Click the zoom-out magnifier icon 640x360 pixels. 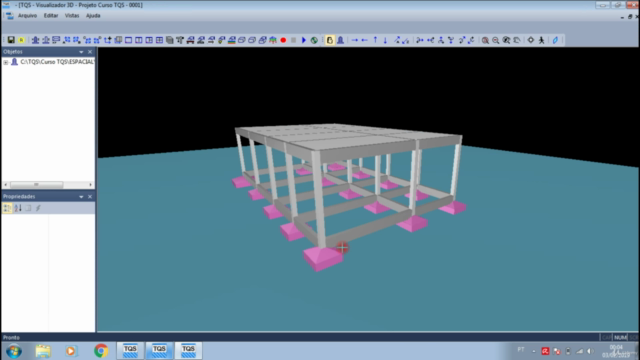point(496,40)
